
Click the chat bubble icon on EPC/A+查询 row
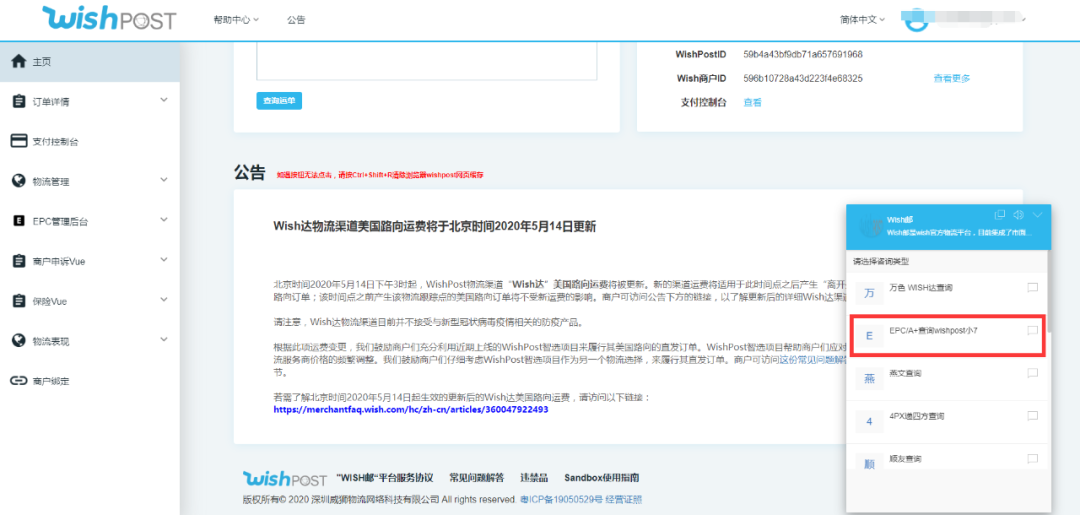(x=1032, y=330)
